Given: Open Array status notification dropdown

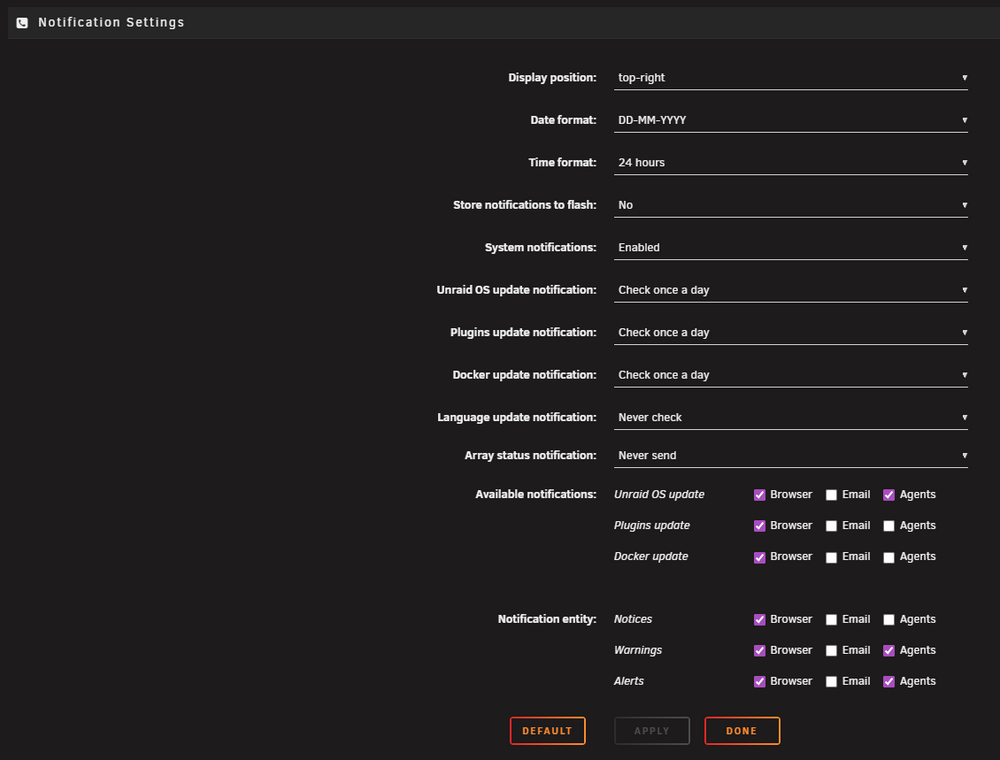Looking at the screenshot, I should click(790, 456).
